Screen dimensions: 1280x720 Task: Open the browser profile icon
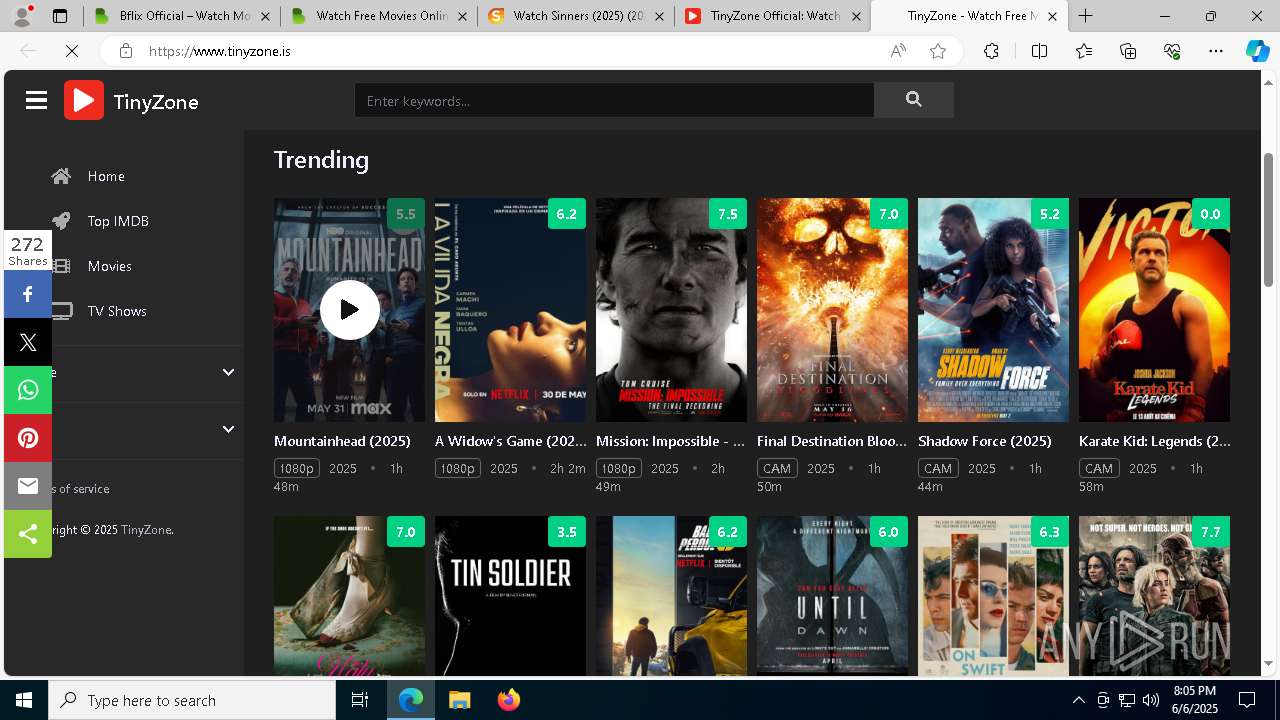[22, 16]
